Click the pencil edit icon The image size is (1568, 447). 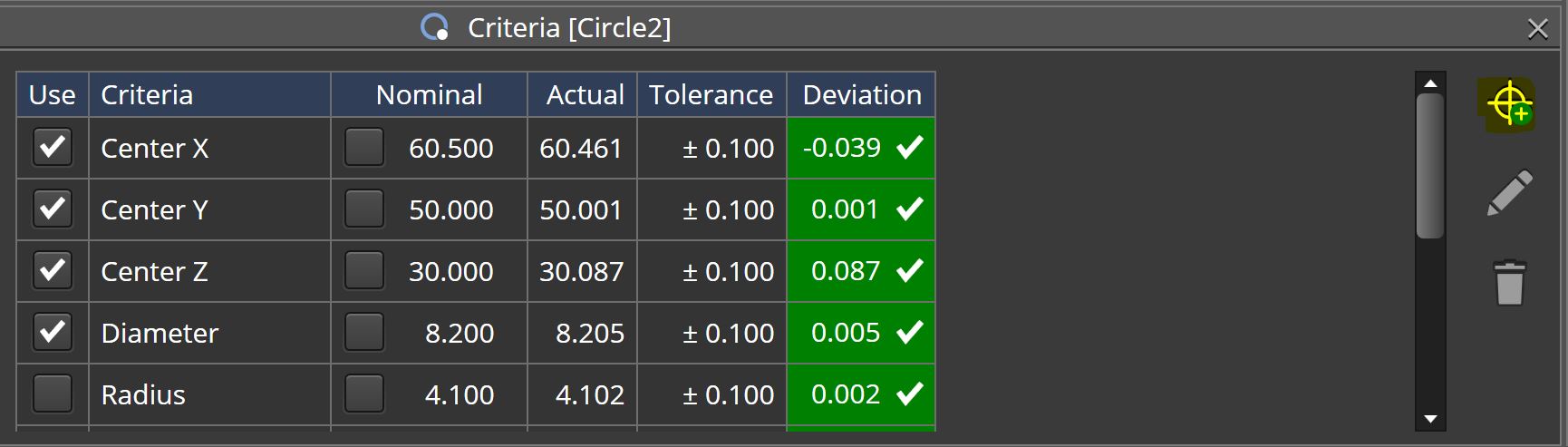click(1509, 193)
